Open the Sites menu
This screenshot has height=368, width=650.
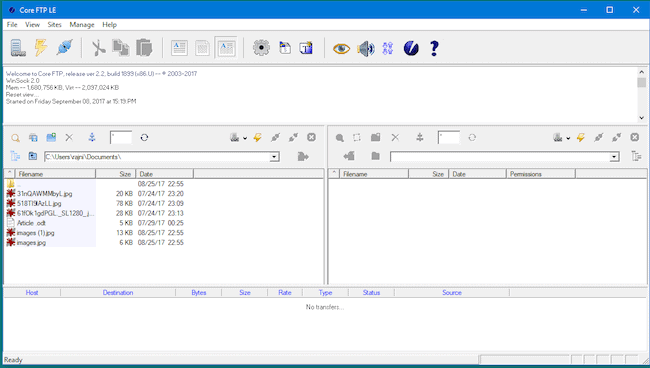coord(54,25)
